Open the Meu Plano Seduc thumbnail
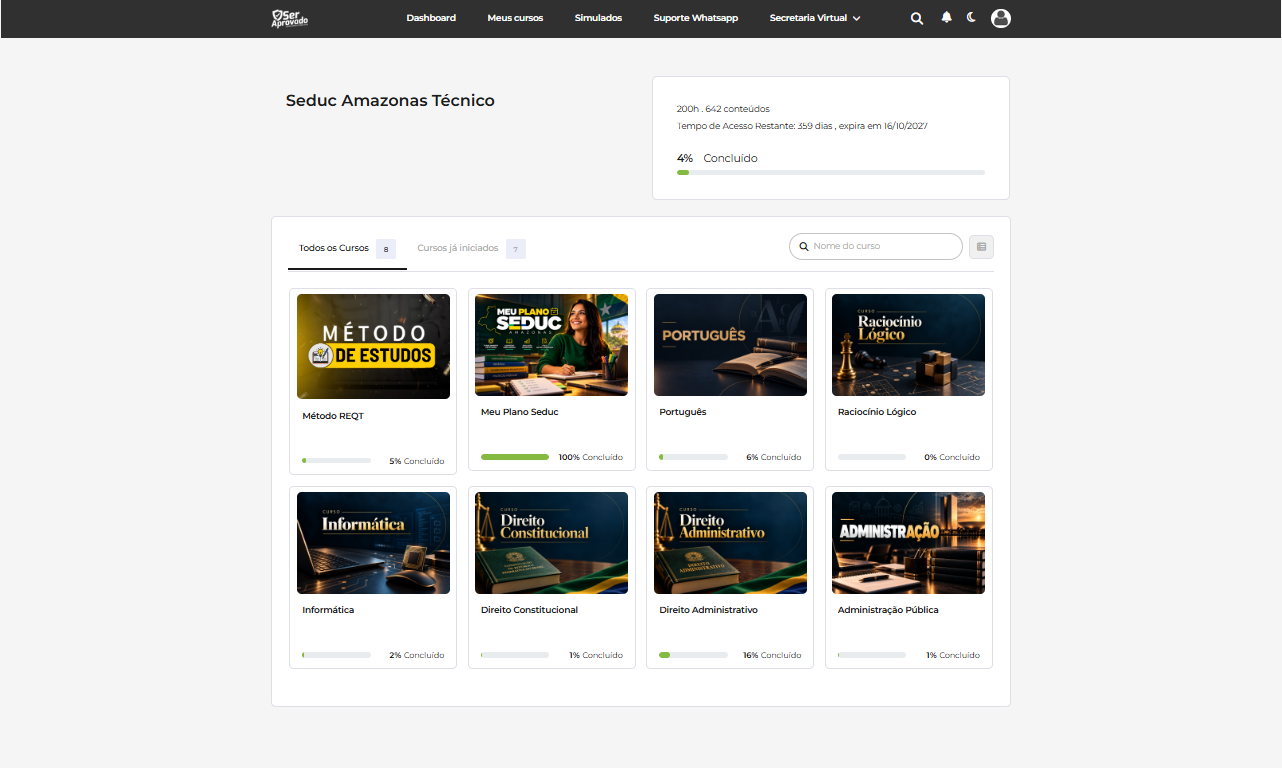The height and width of the screenshot is (768, 1282). [x=551, y=344]
